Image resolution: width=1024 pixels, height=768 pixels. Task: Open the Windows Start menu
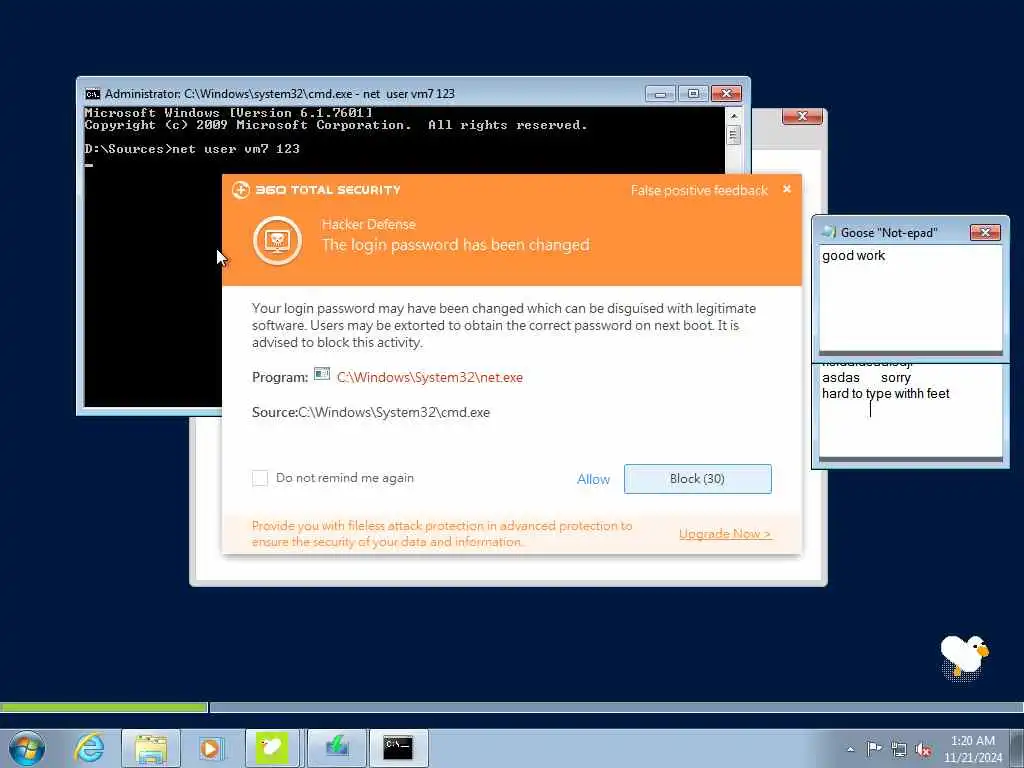coord(27,748)
